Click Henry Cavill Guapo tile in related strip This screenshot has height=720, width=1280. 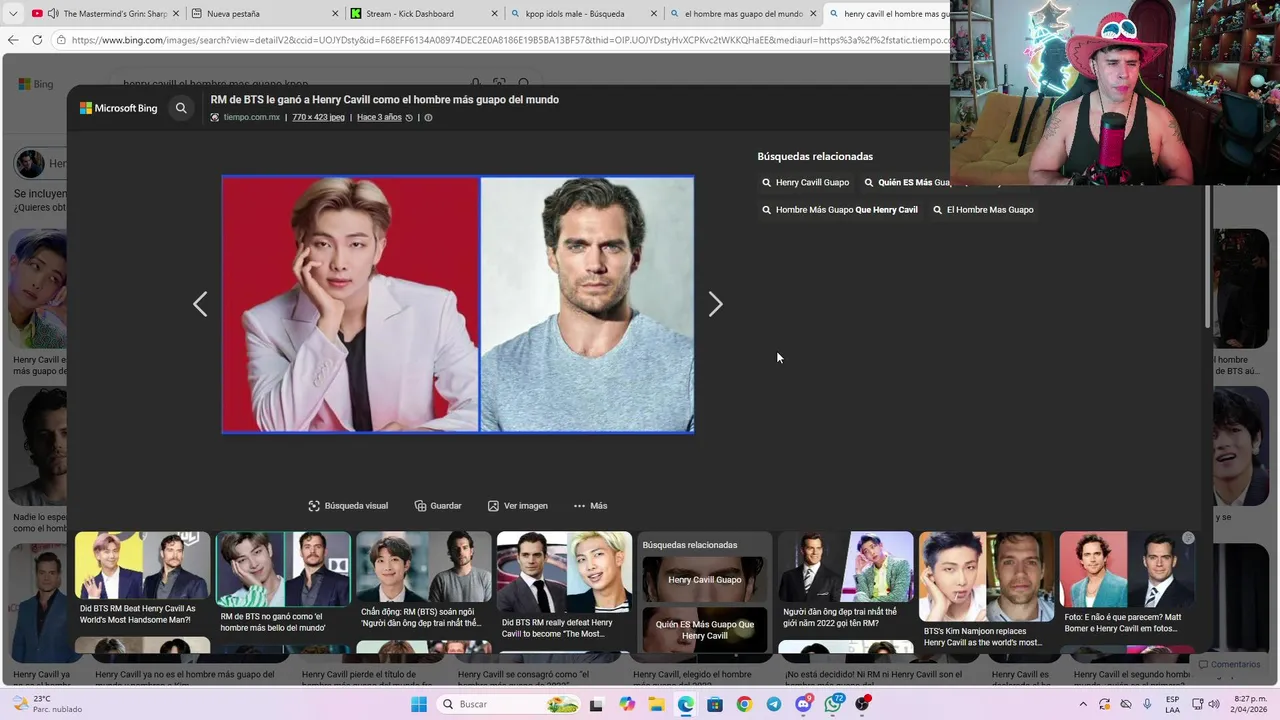pos(705,579)
